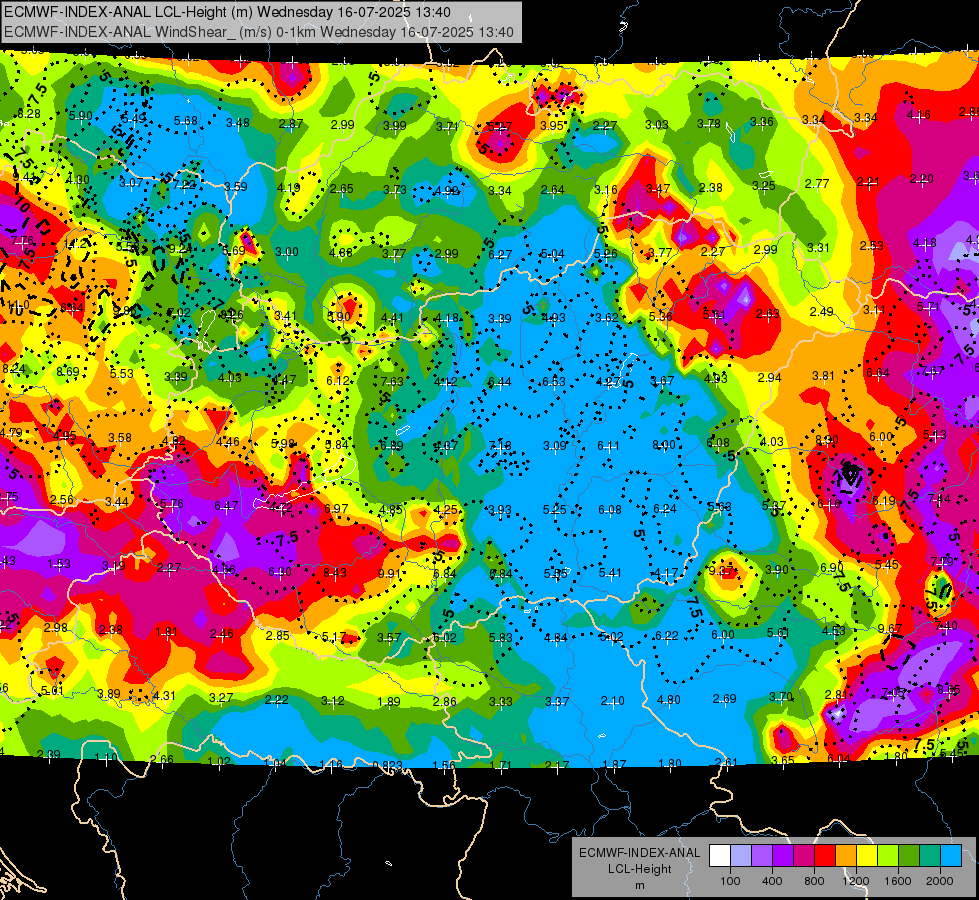Image resolution: width=979 pixels, height=900 pixels.
Task: Click the grid value 14.2
Action: [x=76, y=244]
